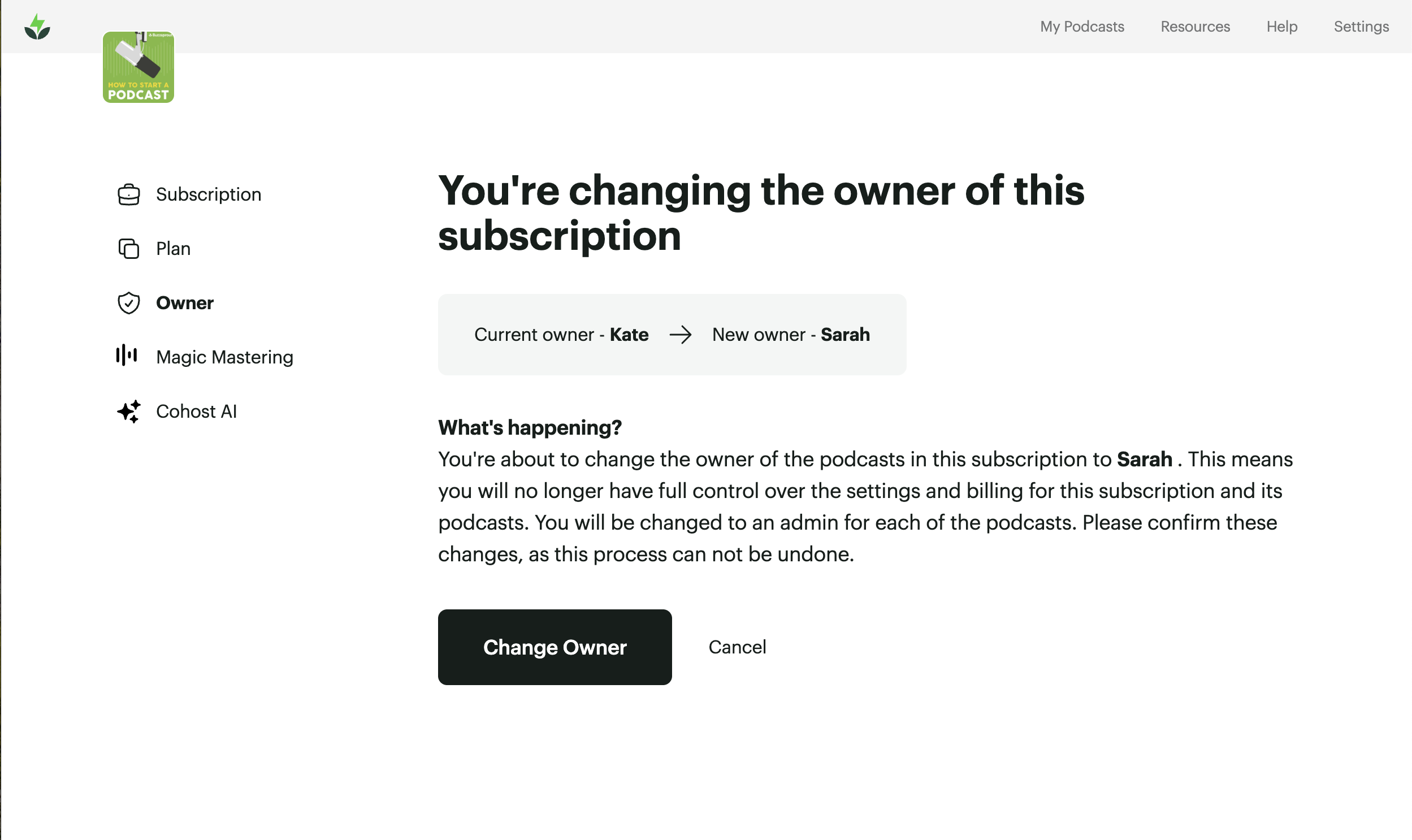Cancel the ownership change

(737, 647)
